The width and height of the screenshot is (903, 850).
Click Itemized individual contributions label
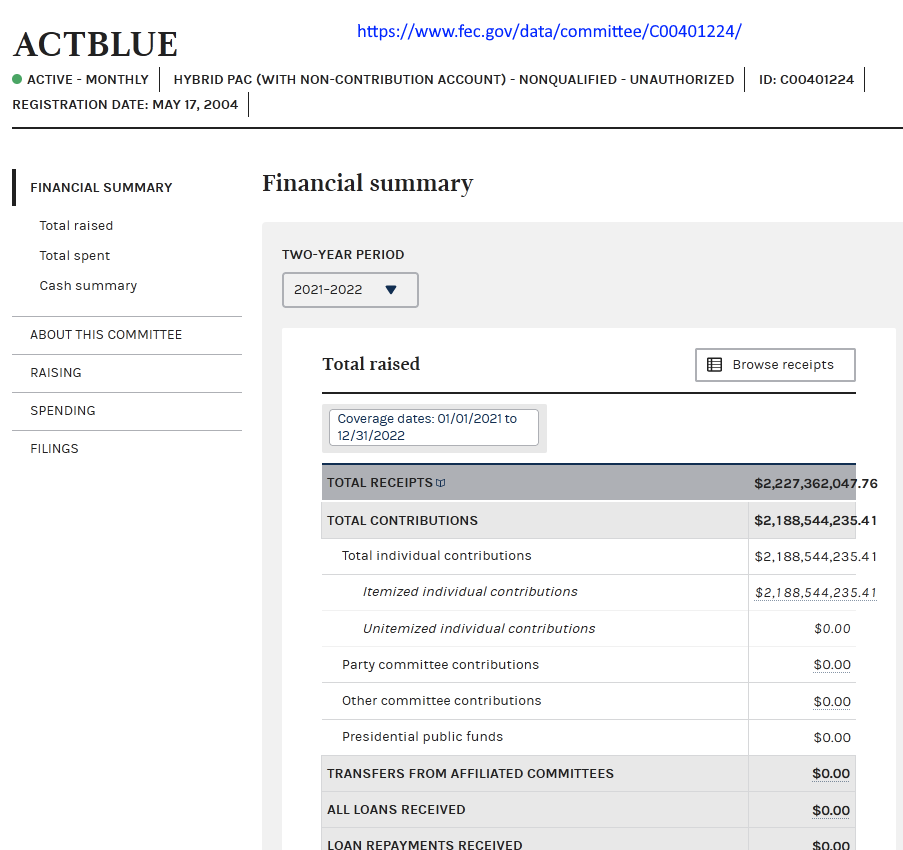[x=470, y=591]
